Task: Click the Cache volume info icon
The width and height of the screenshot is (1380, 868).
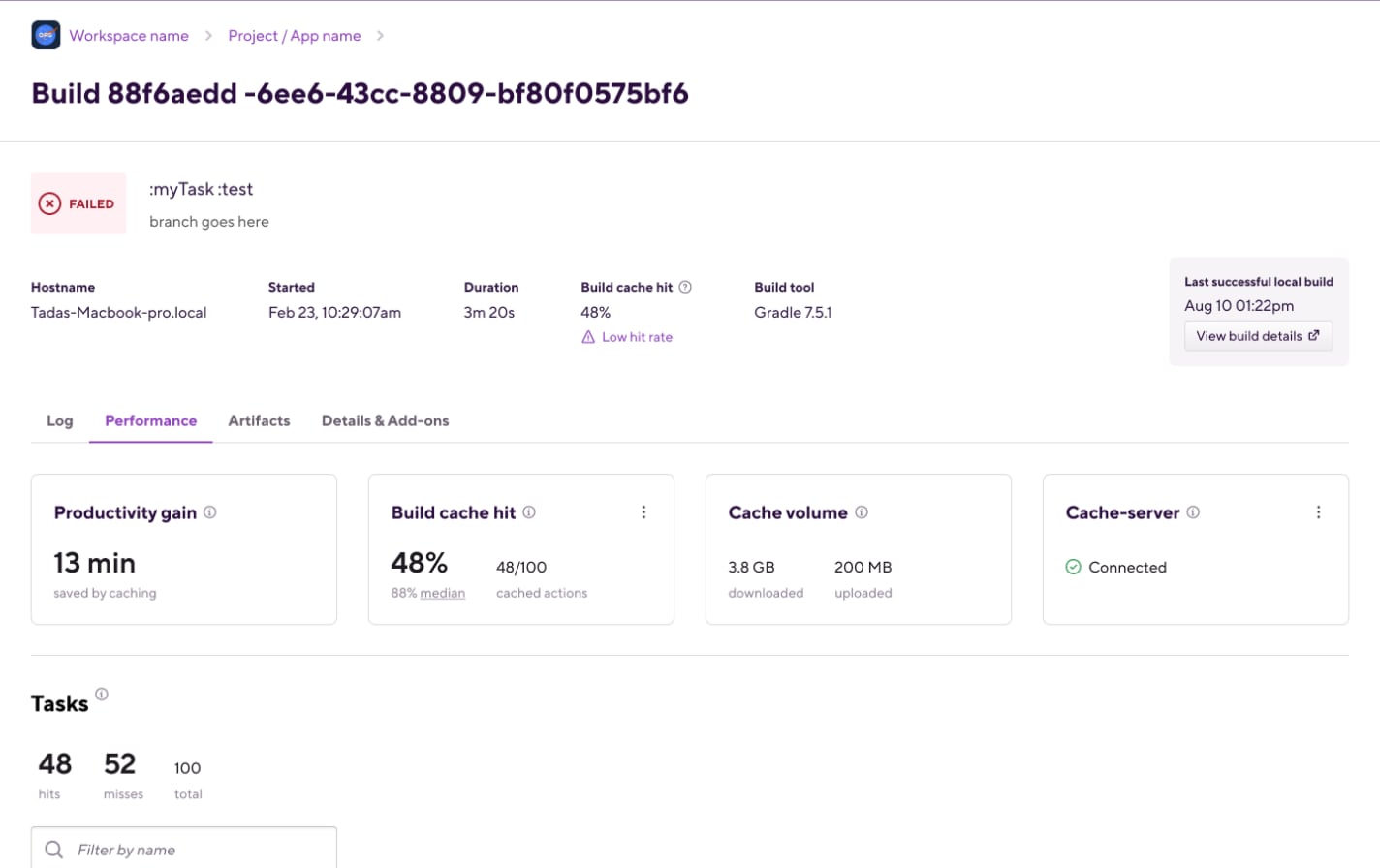Action: click(862, 512)
